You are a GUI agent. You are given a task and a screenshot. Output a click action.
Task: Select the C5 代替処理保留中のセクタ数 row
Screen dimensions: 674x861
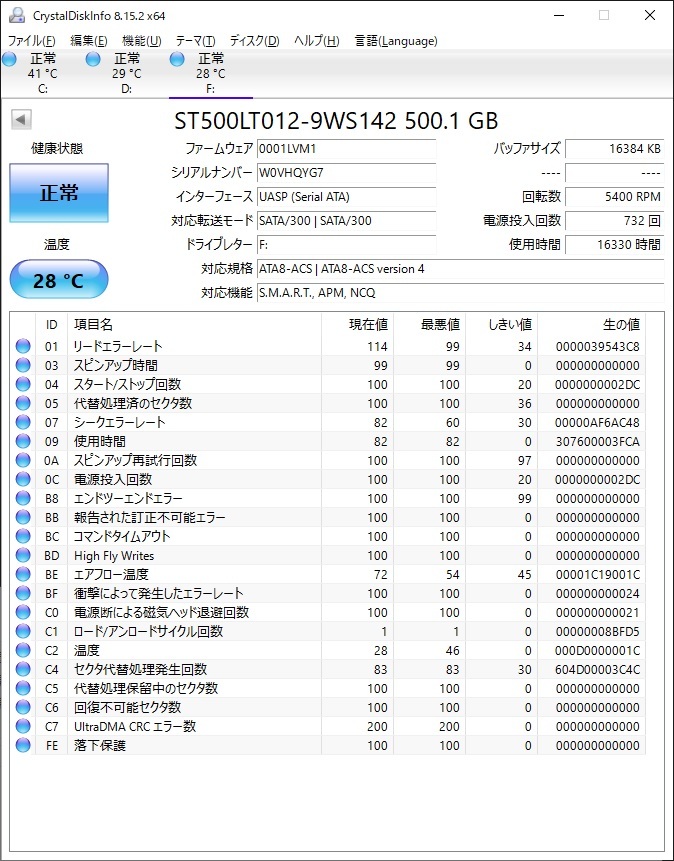327,688
